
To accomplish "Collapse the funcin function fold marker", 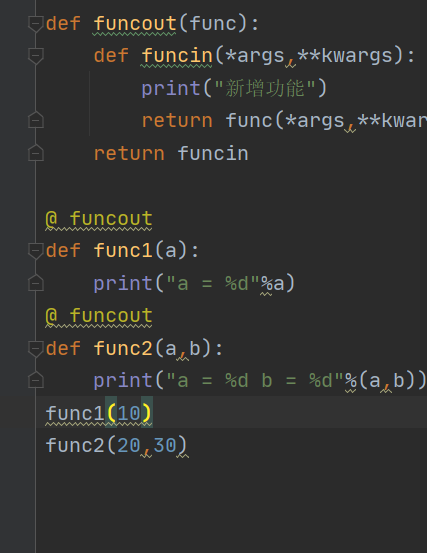I will coord(36,56).
